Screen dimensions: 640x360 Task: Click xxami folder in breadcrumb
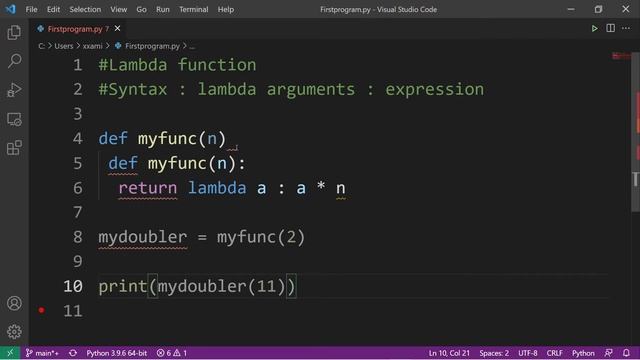pos(93,46)
